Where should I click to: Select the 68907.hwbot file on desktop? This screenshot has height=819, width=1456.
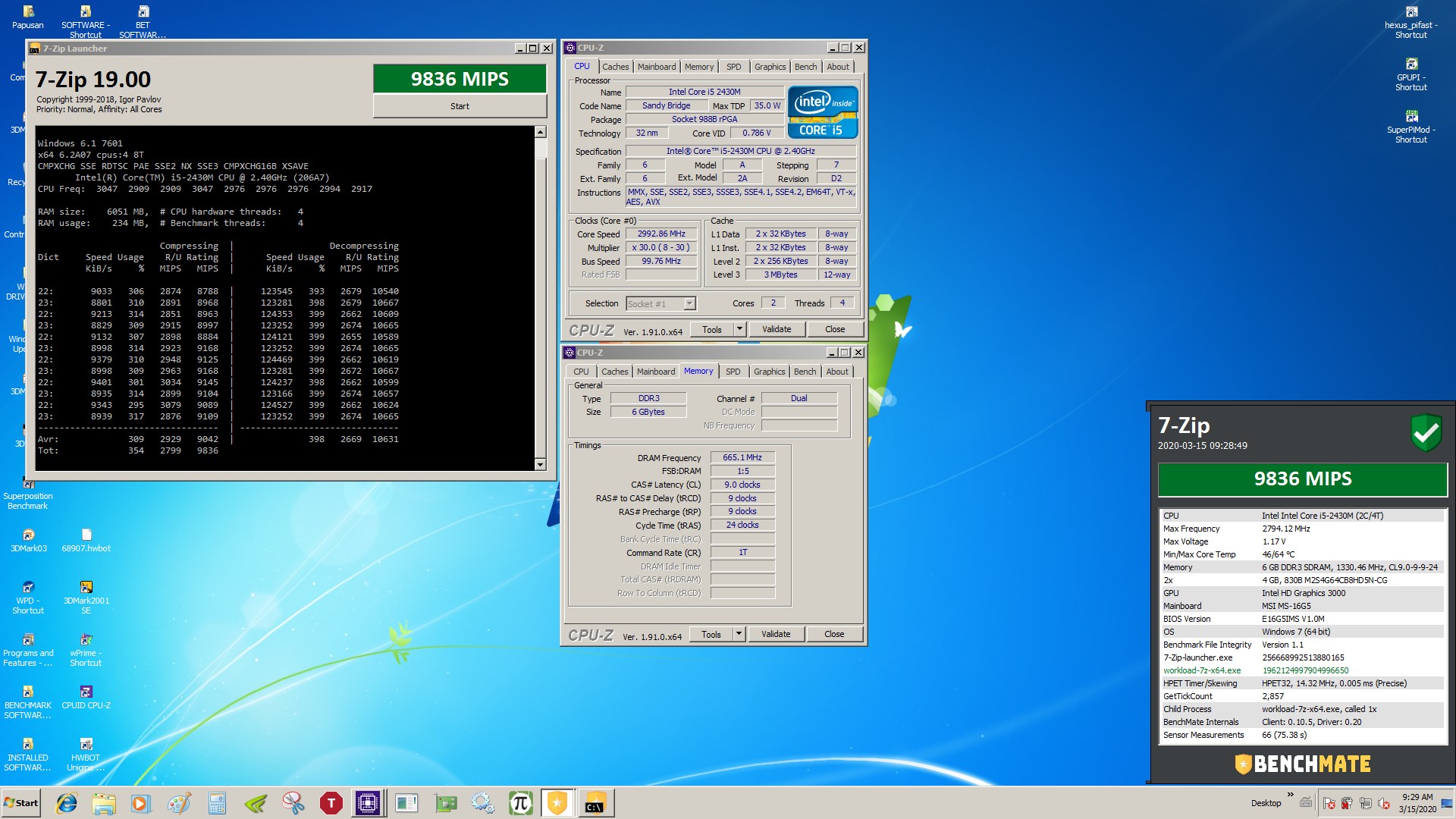[86, 541]
